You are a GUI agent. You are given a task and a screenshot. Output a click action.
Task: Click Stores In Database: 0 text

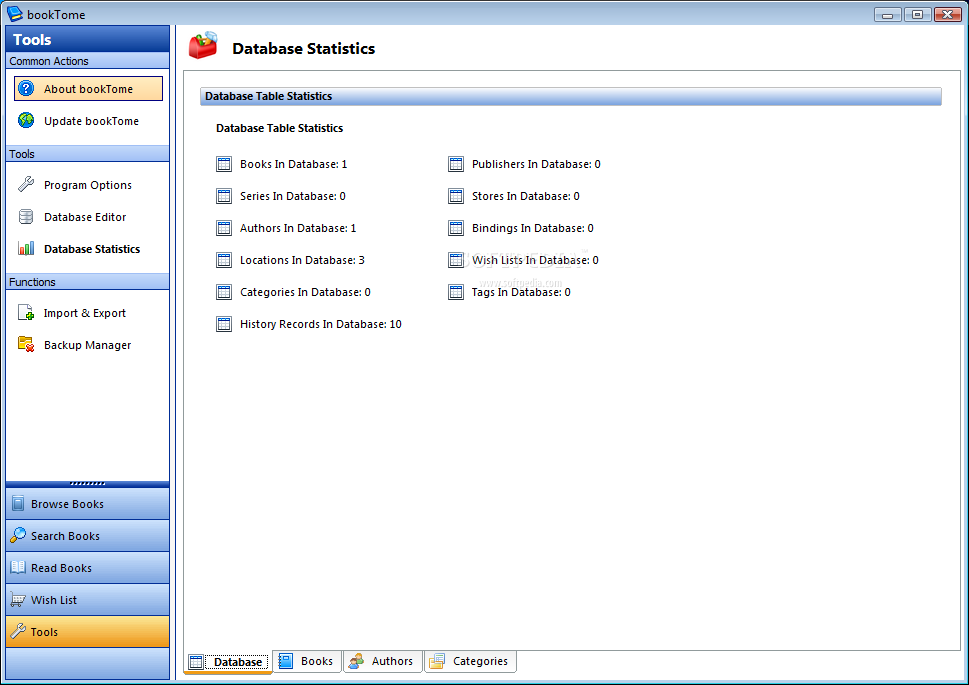coord(525,196)
